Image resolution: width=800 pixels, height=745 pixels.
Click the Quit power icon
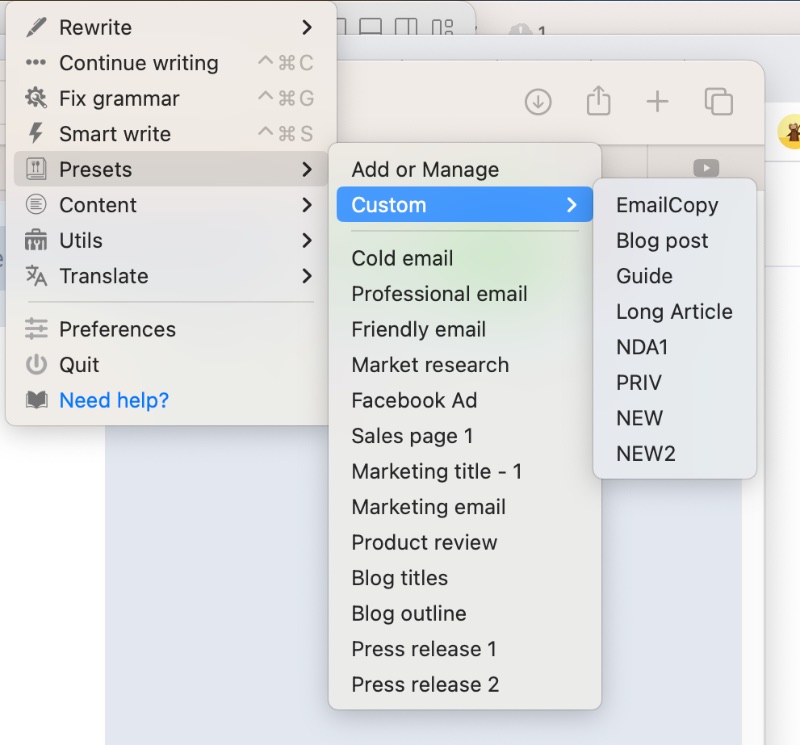[x=36, y=365]
